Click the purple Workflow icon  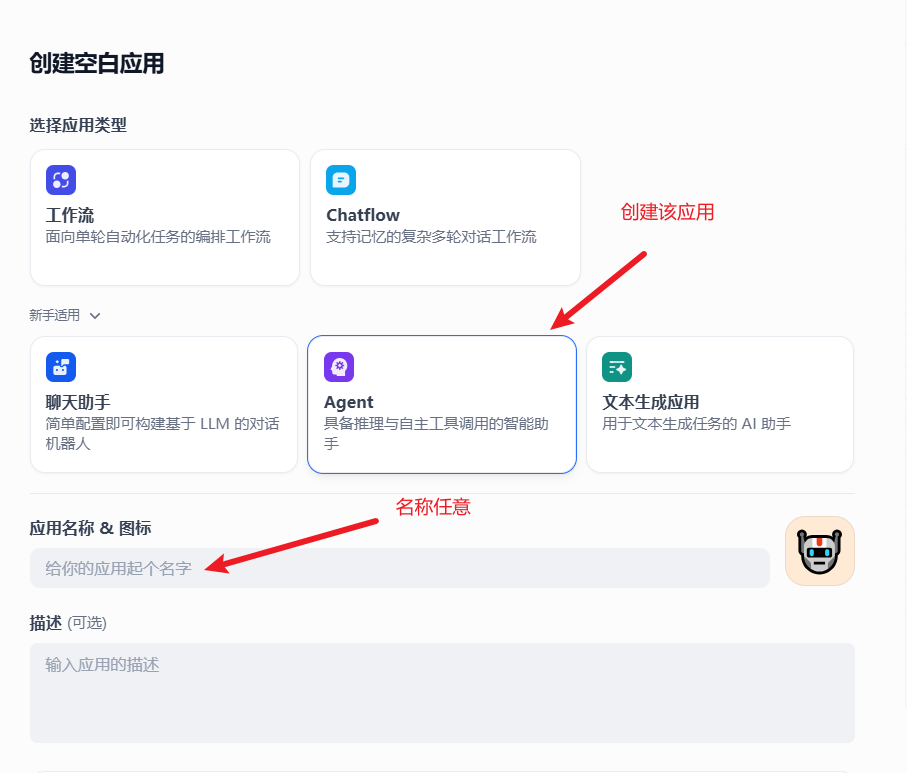pos(61,180)
